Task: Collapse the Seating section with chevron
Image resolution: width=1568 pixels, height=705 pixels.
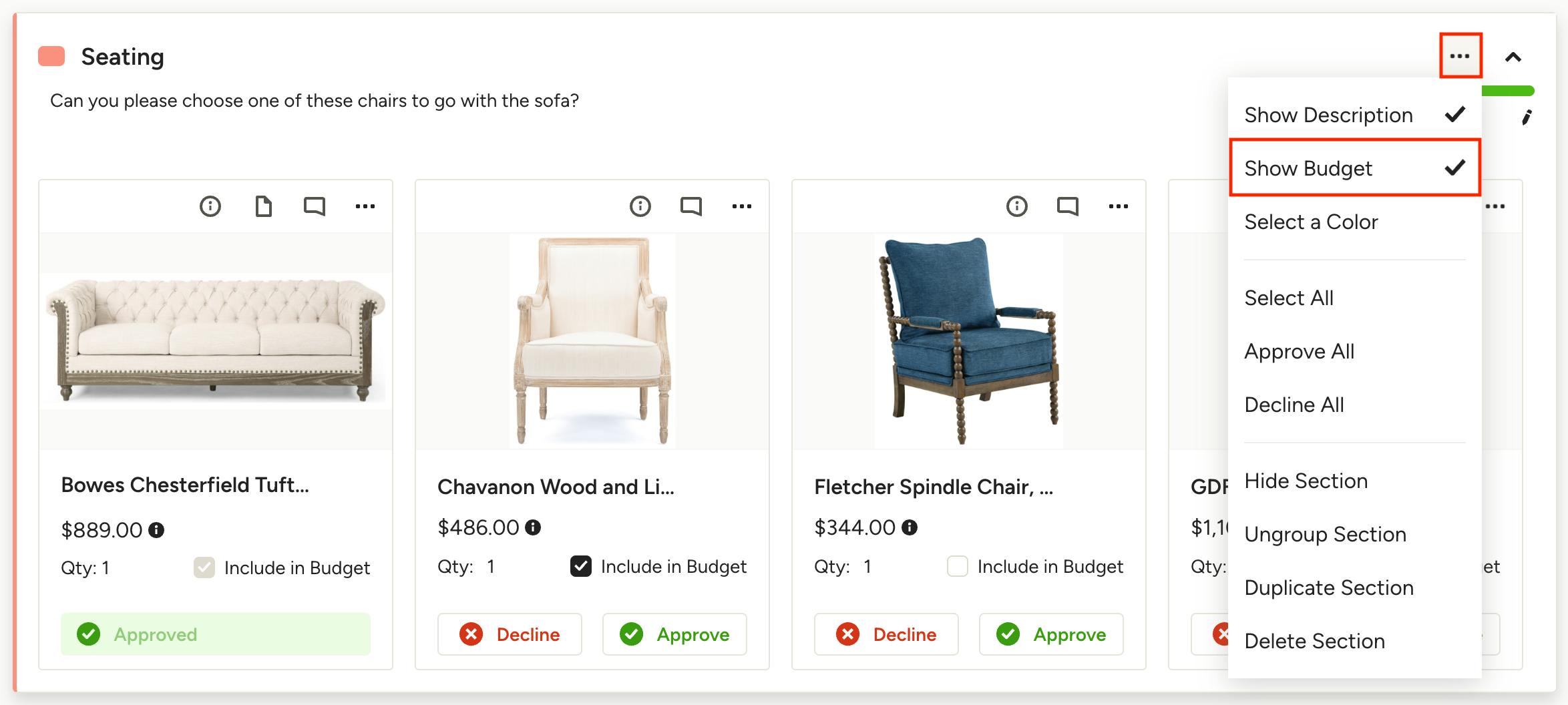Action: pyautogui.click(x=1513, y=57)
